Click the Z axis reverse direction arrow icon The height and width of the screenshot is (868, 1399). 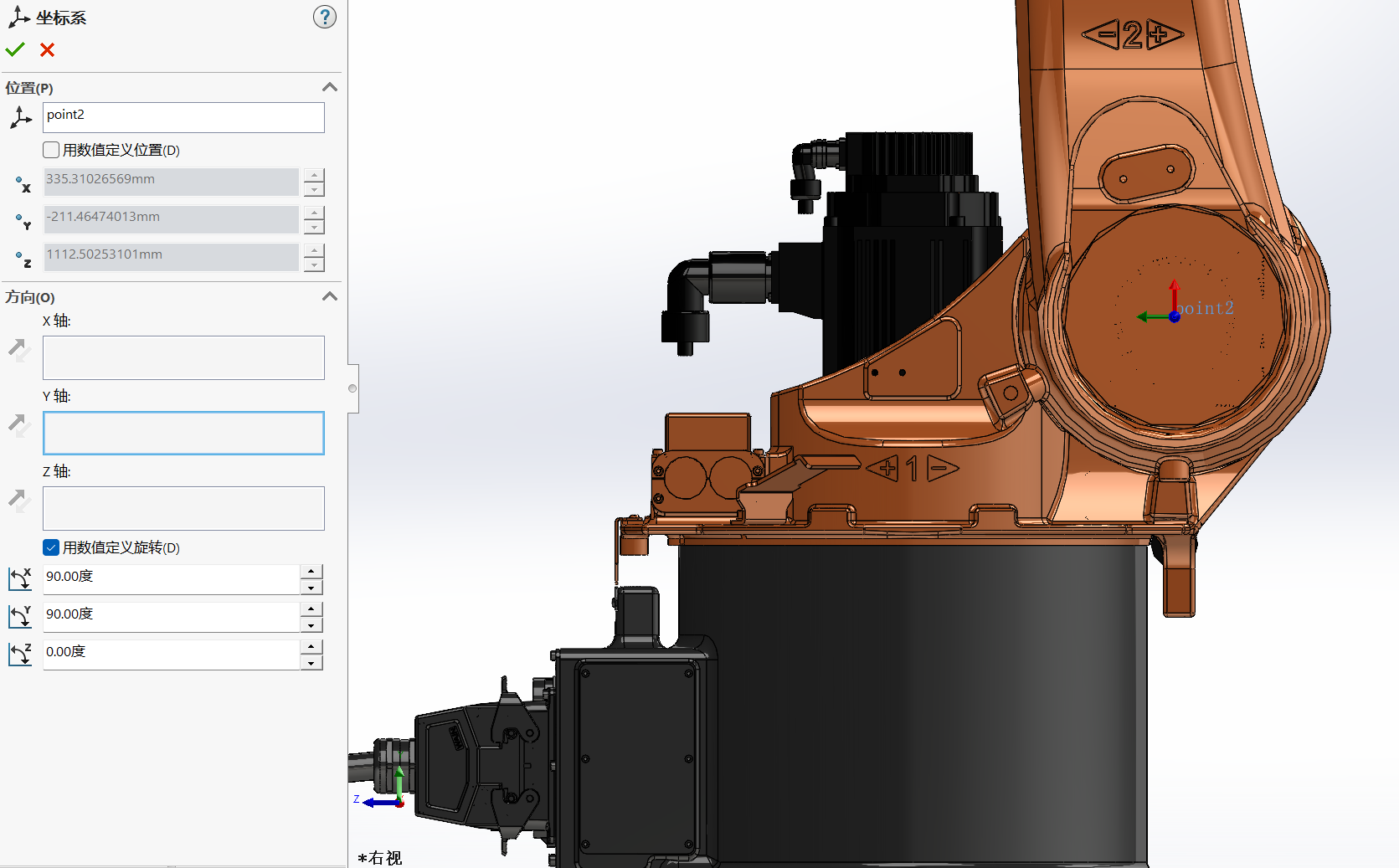(x=19, y=501)
